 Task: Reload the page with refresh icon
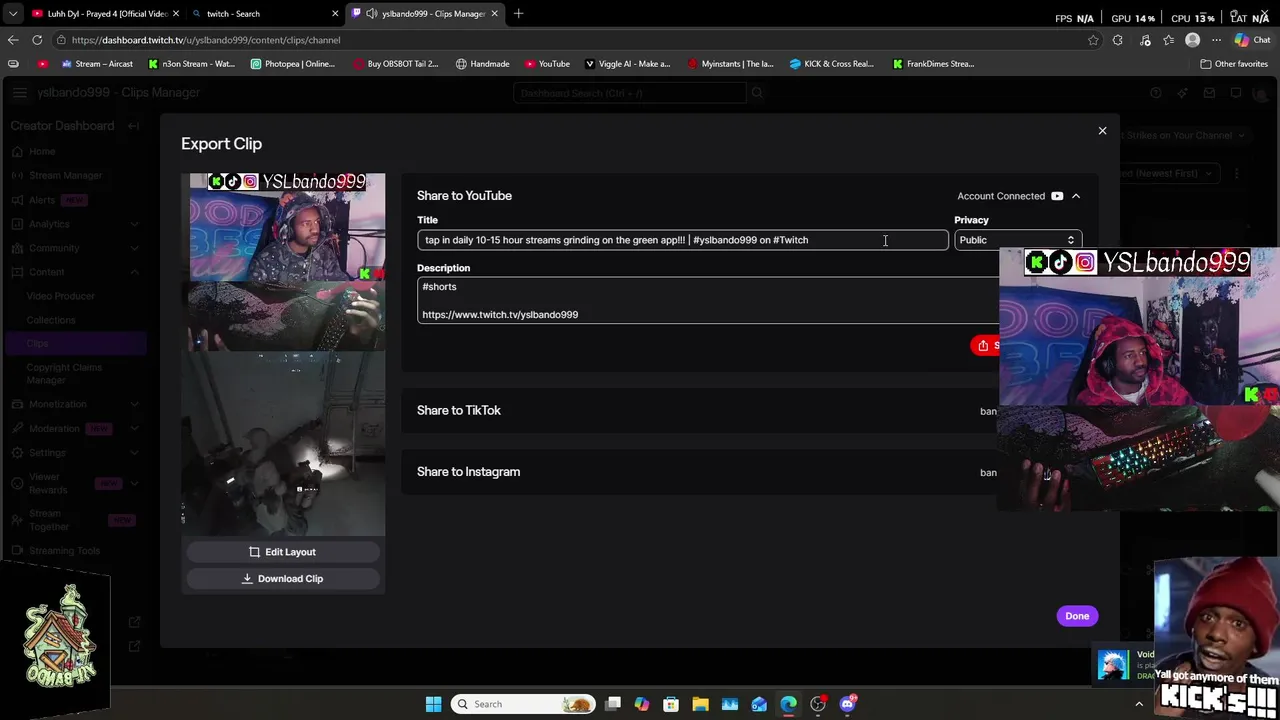pyautogui.click(x=37, y=40)
